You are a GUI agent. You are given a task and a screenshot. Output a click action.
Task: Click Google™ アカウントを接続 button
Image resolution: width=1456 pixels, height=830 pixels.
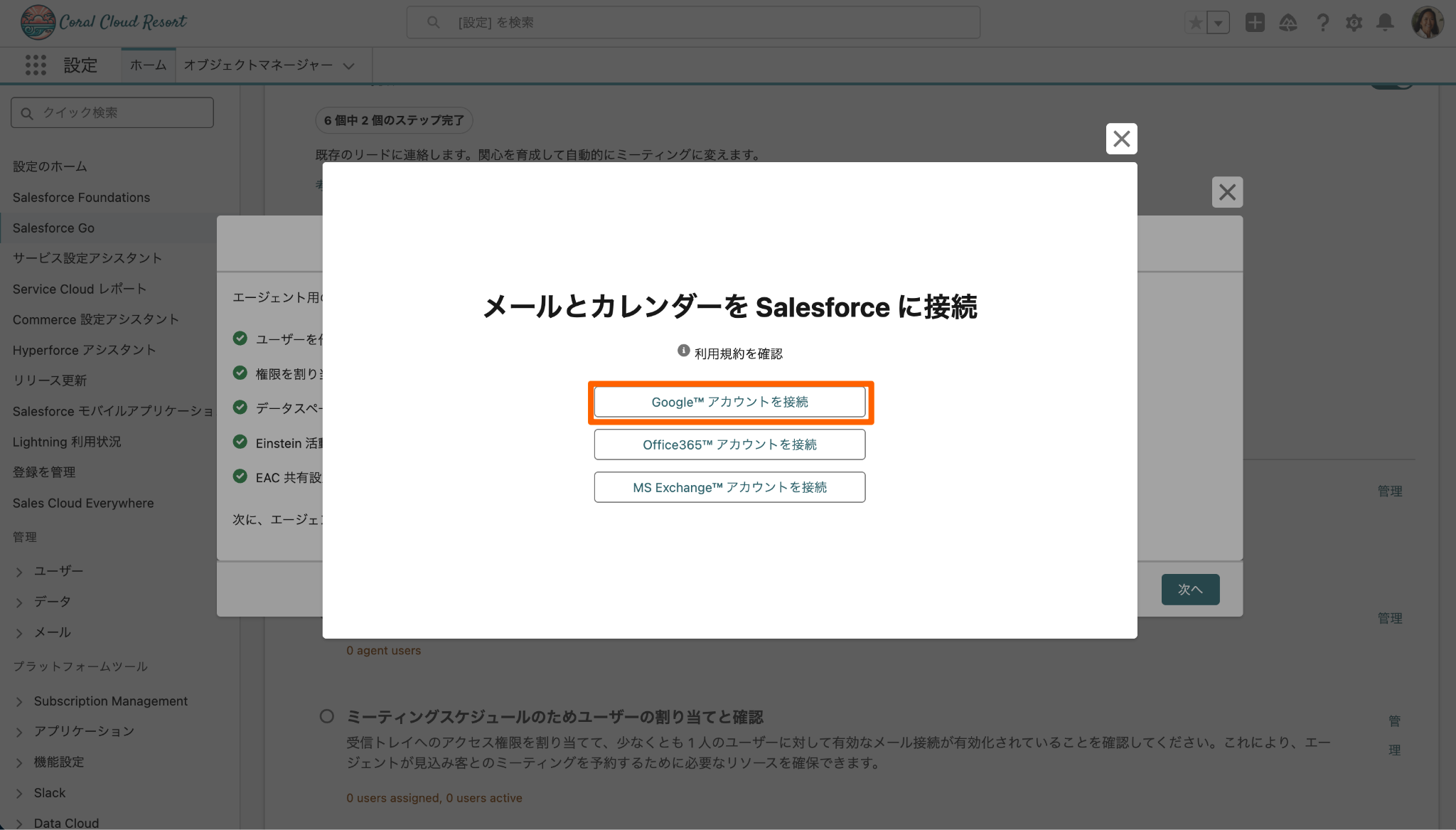point(729,402)
